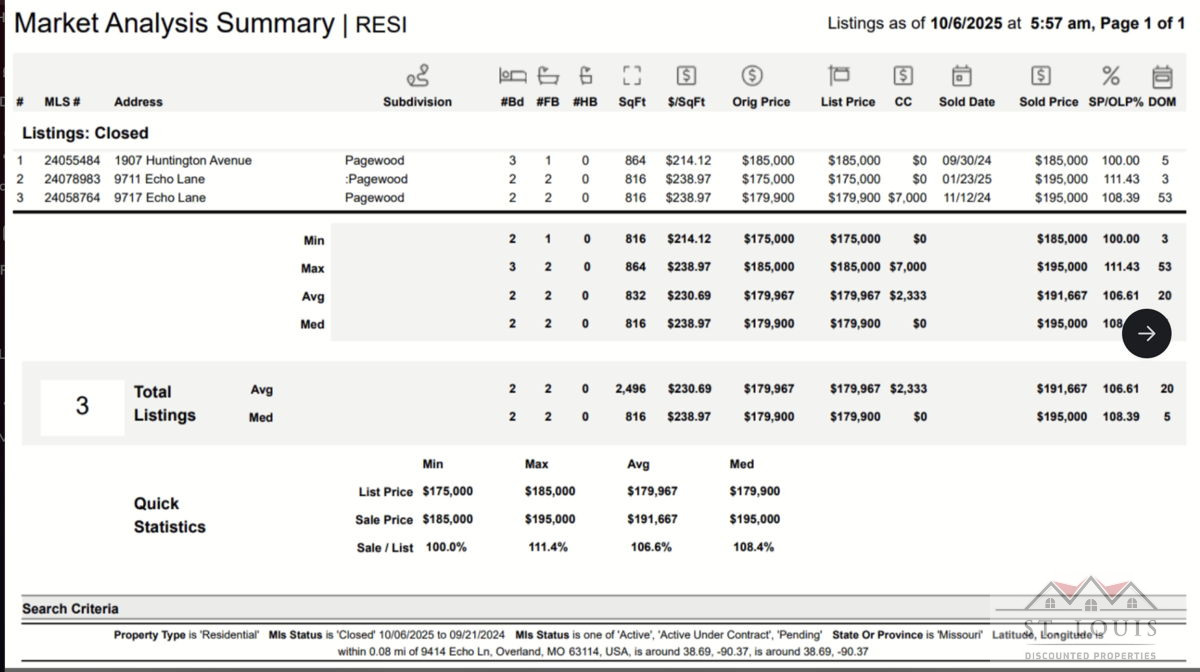
Task: Click the Sold Date calendar icon
Action: [961, 76]
